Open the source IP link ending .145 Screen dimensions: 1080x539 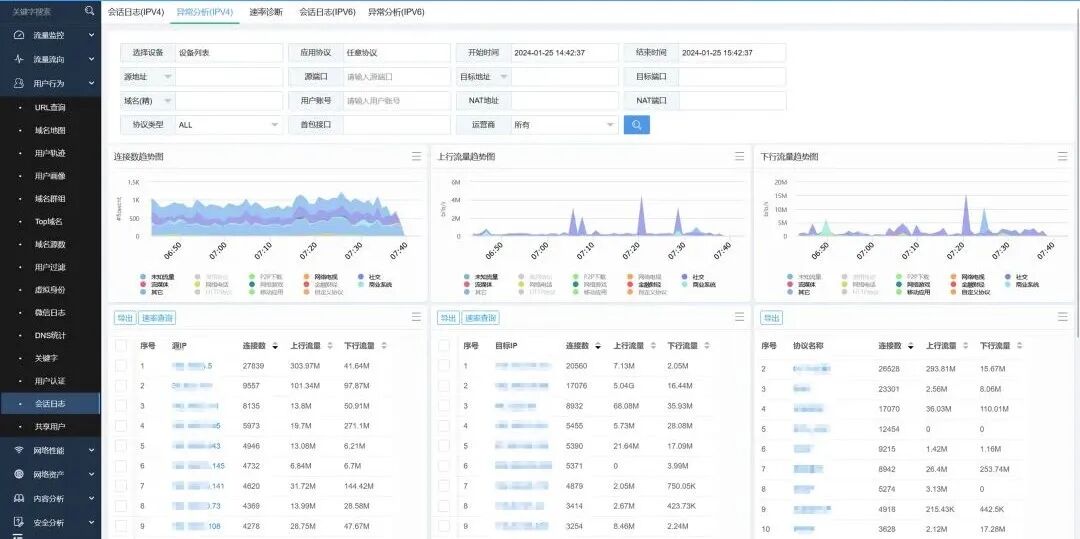click(x=198, y=466)
